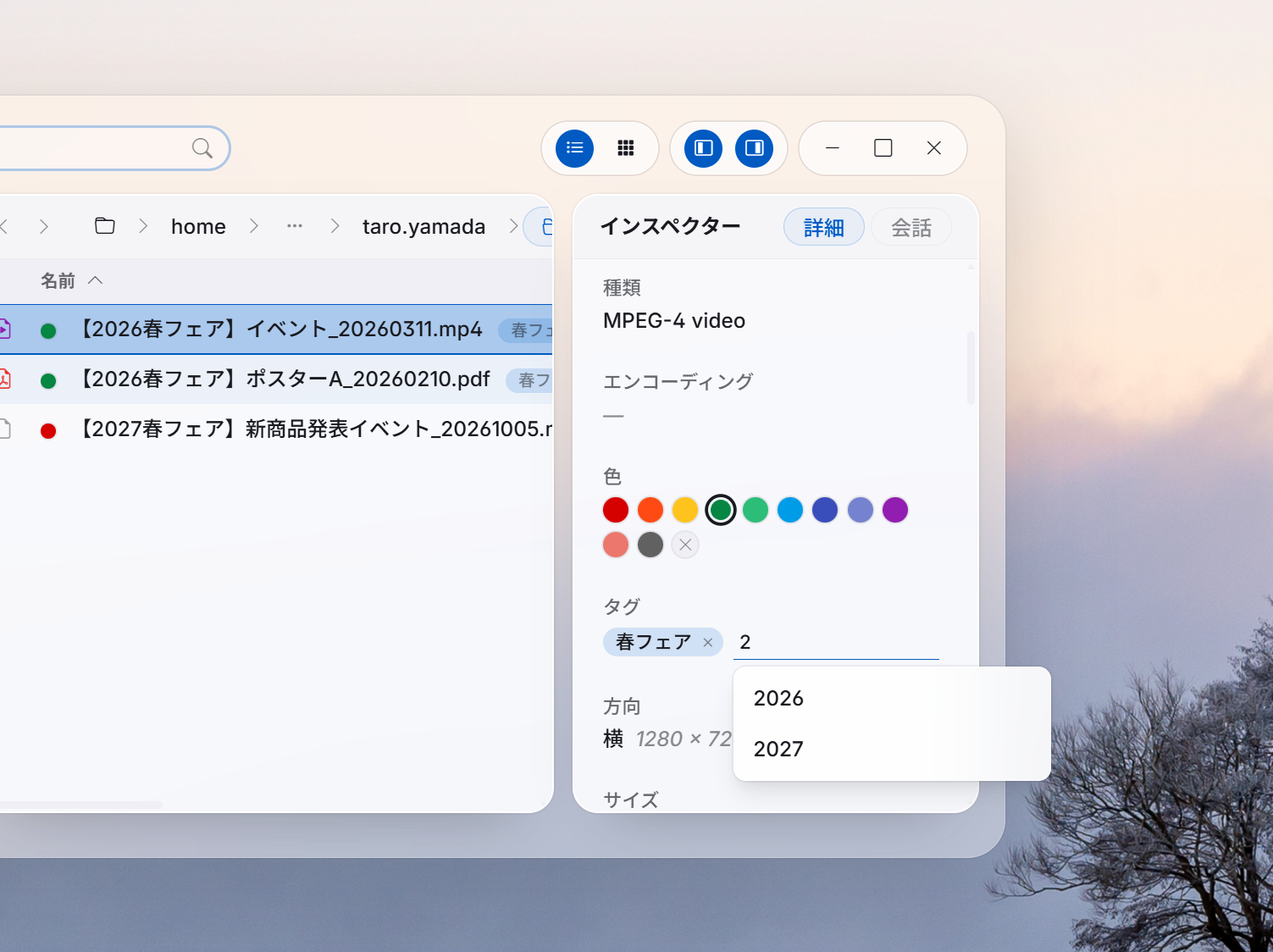The width and height of the screenshot is (1273, 952).
Task: Choose 2026 from tag suggestions
Action: (892, 699)
